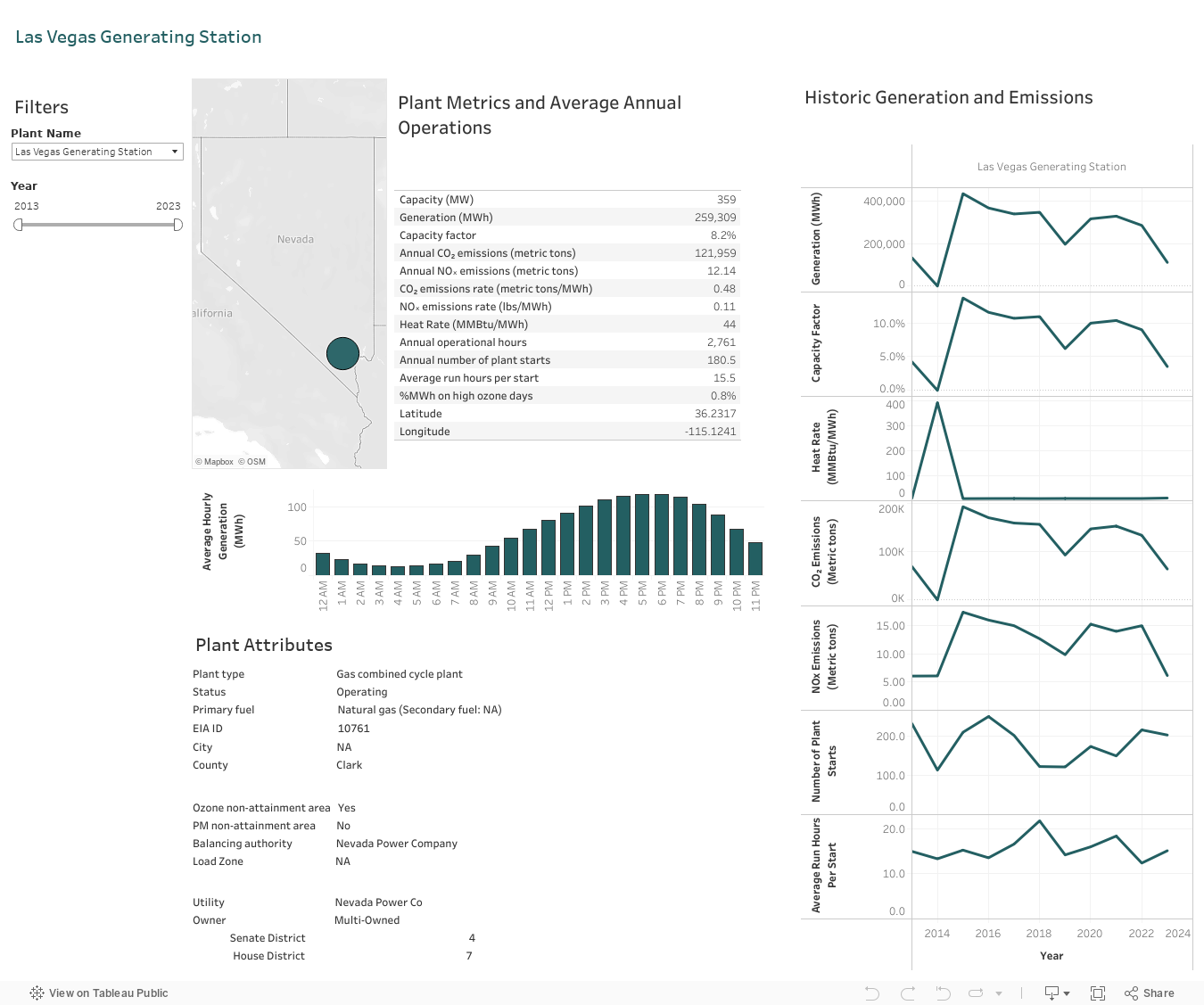This screenshot has height=1005, width=1204.
Task: Click the Ozone non-attainment area value Yes
Action: click(347, 808)
